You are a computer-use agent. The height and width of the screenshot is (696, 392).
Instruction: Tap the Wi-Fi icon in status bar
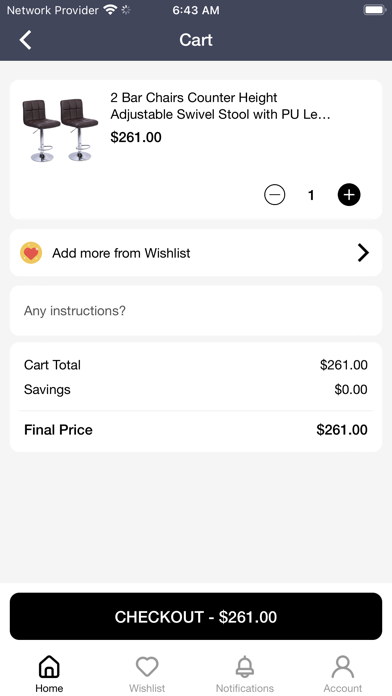[x=110, y=10]
